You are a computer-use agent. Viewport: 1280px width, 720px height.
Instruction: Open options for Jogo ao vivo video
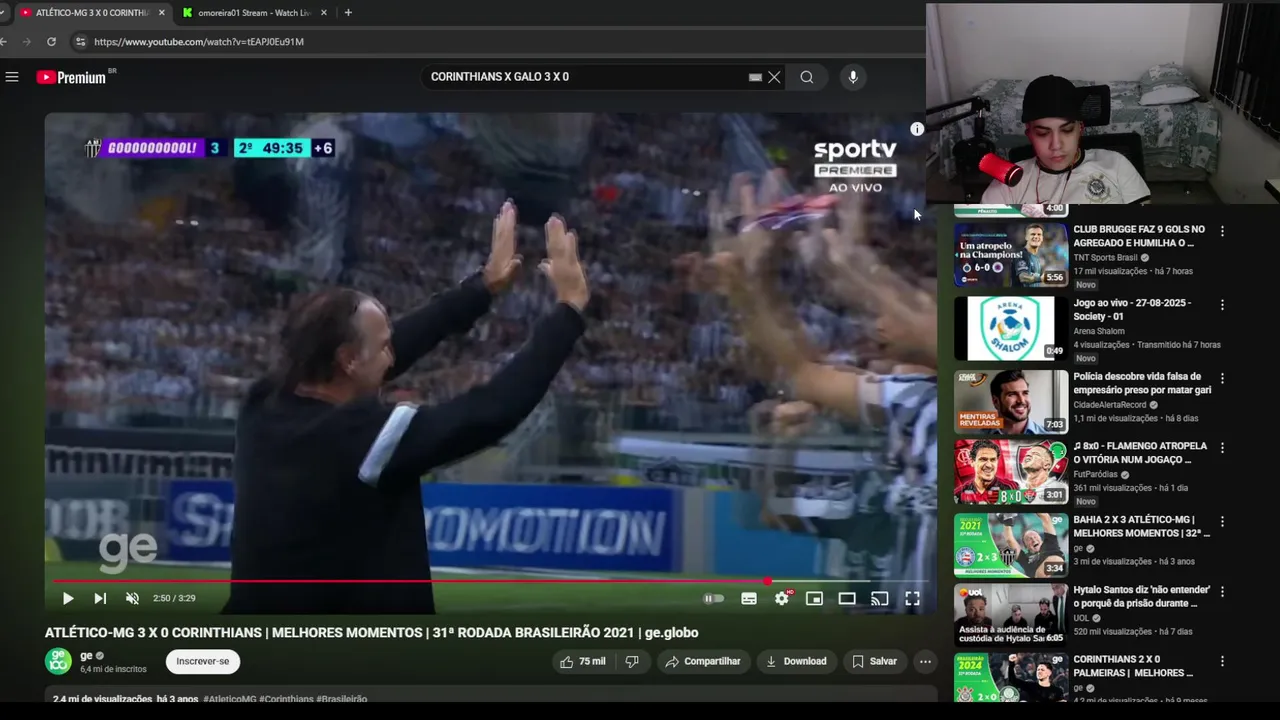(x=1222, y=305)
